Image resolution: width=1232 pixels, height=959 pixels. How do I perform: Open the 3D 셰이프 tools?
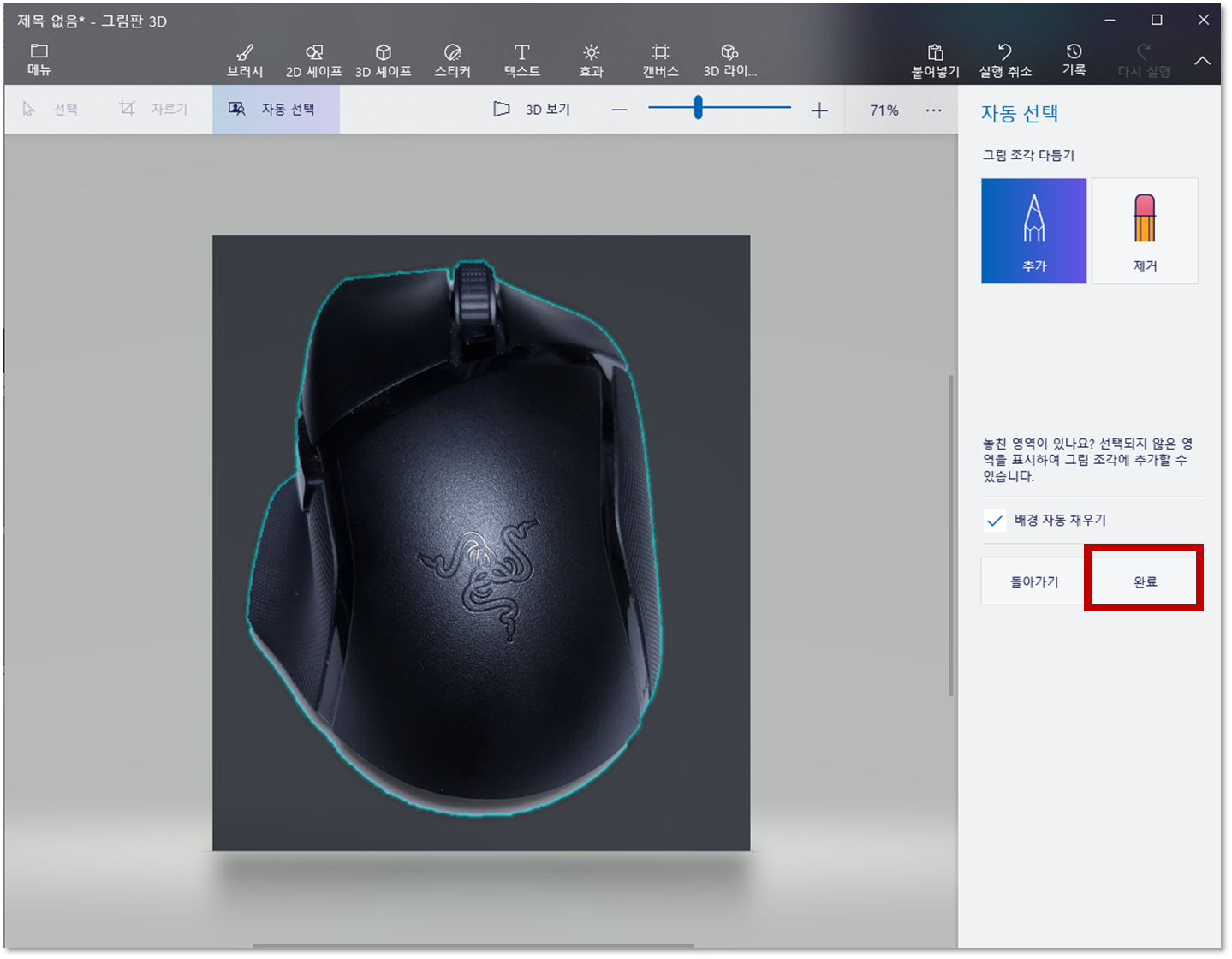coord(384,60)
